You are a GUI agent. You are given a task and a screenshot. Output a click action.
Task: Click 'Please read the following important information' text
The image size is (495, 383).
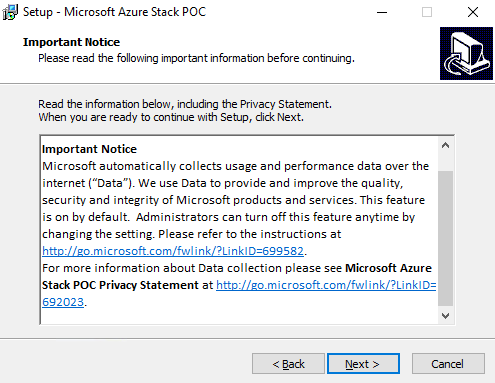click(196, 58)
